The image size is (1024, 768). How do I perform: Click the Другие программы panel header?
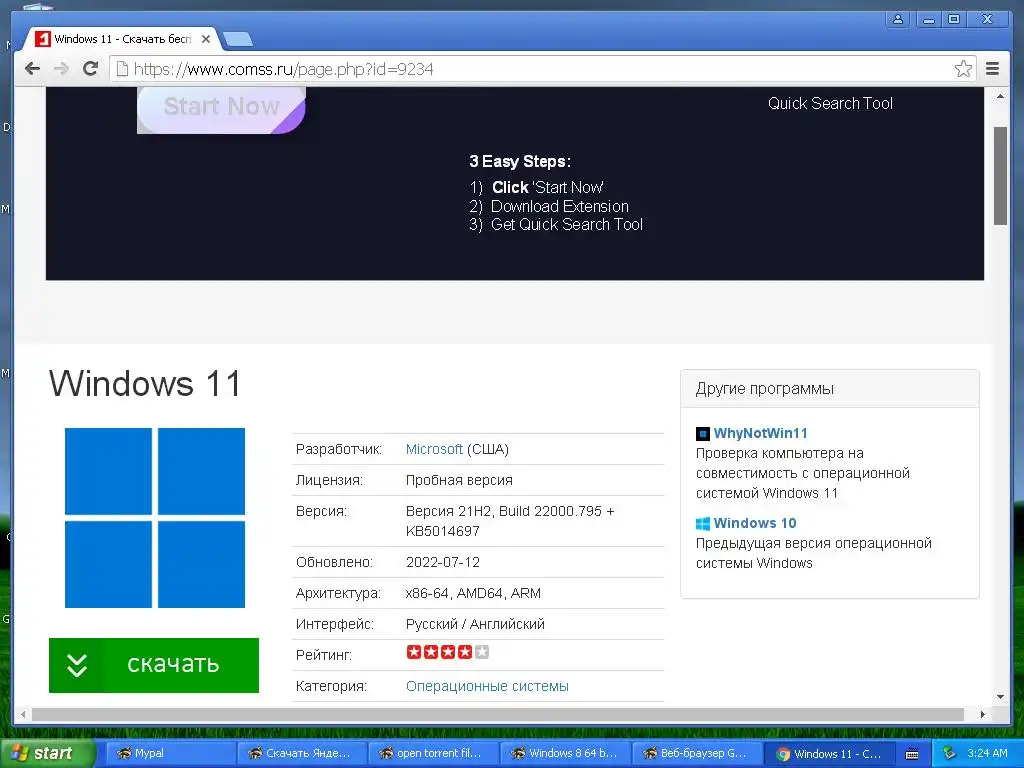[830, 389]
